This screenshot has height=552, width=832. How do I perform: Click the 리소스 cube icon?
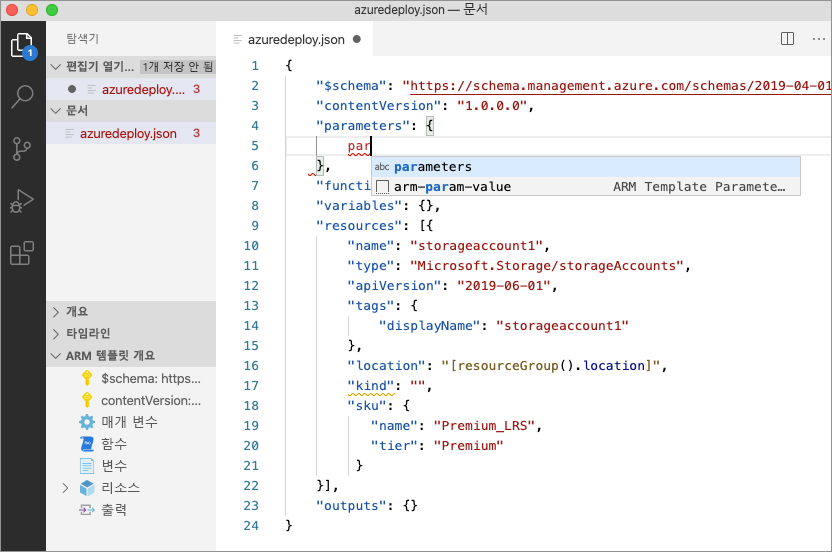point(87,488)
